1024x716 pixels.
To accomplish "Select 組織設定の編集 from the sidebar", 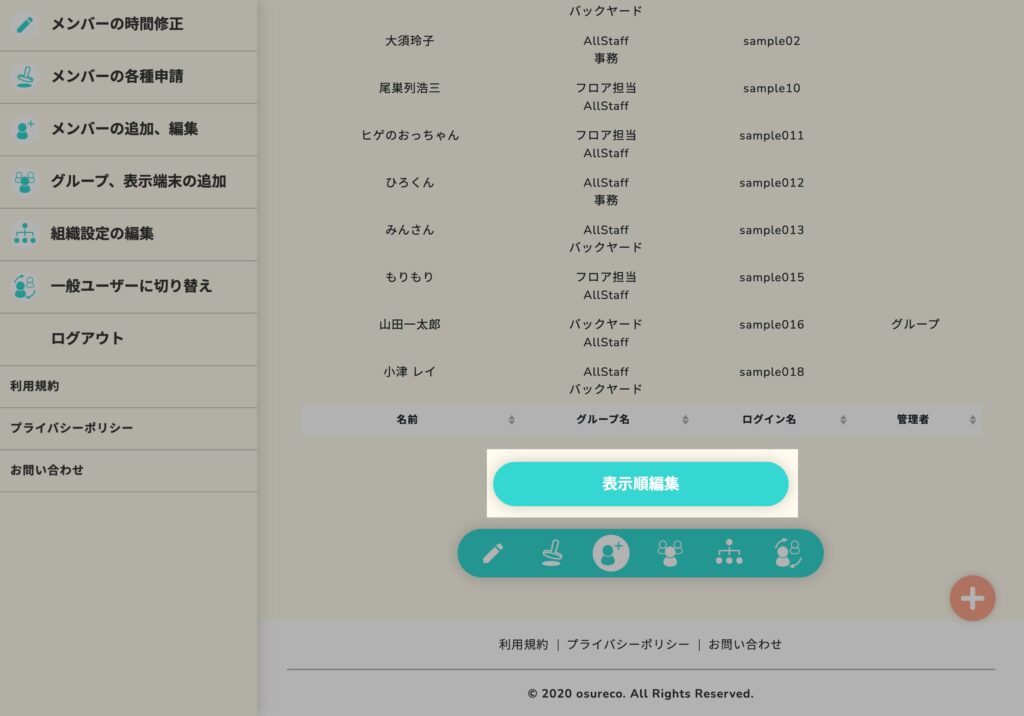I will 102,234.
